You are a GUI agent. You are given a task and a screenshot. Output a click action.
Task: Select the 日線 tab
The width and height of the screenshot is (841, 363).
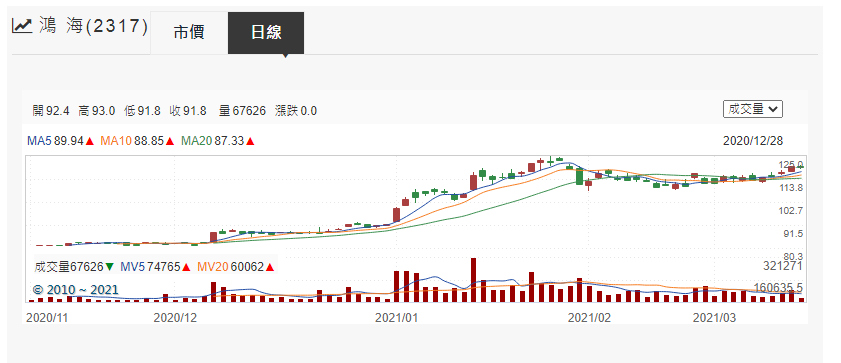click(266, 33)
